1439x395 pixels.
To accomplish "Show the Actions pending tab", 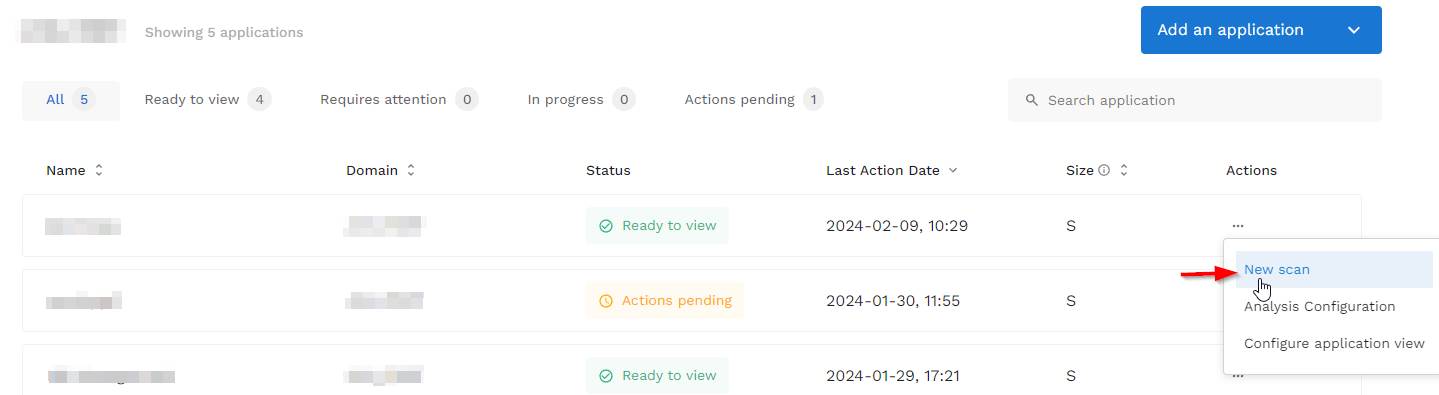I will (754, 100).
